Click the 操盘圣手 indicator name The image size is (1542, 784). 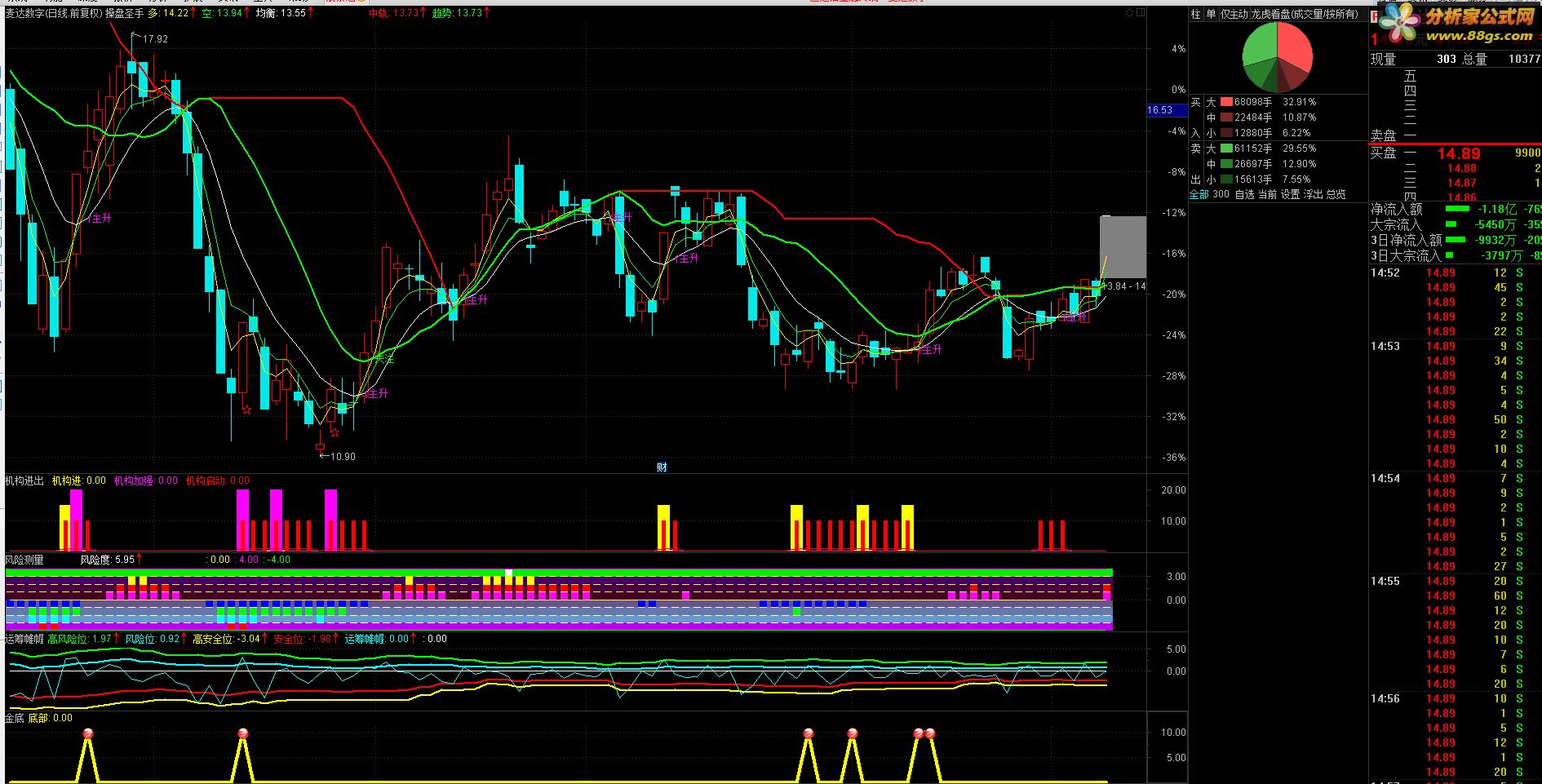125,13
